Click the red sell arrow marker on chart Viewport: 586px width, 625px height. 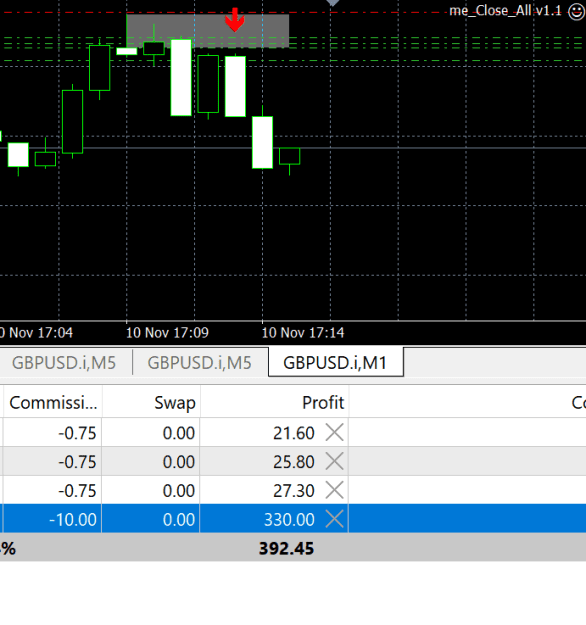tap(234, 20)
